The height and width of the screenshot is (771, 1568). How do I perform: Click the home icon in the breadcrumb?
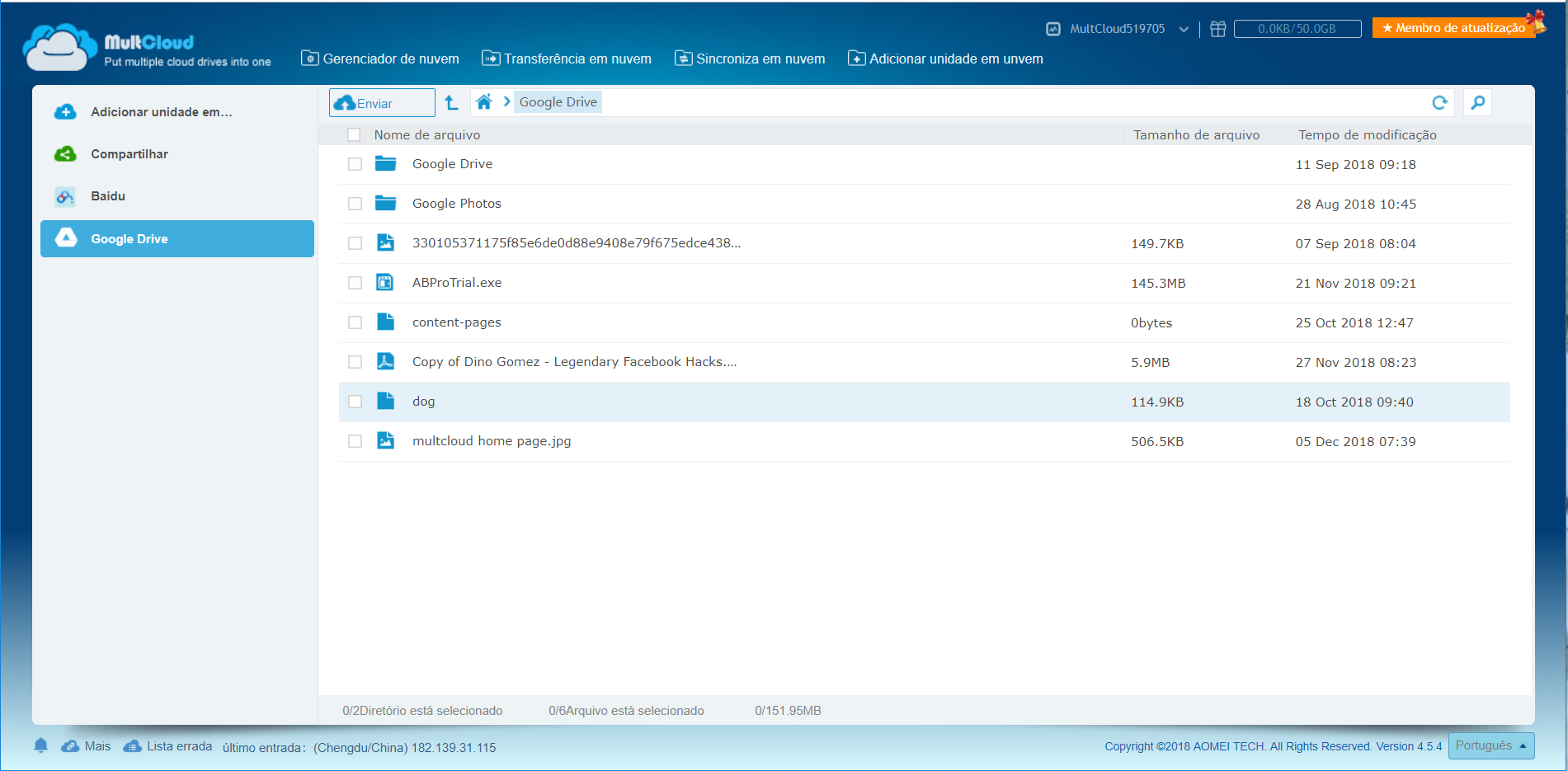coord(484,102)
